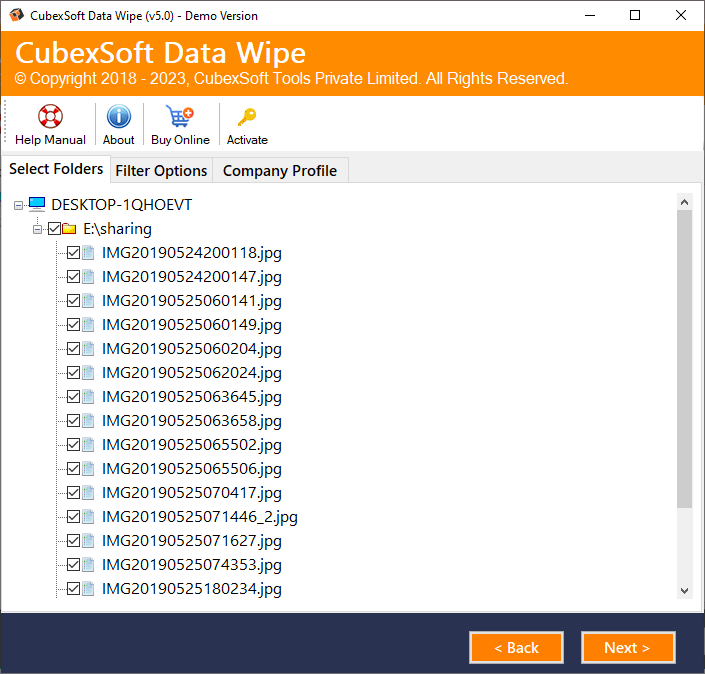Image resolution: width=705 pixels, height=674 pixels.
Task: Go back with the < Back button
Action: (x=516, y=647)
